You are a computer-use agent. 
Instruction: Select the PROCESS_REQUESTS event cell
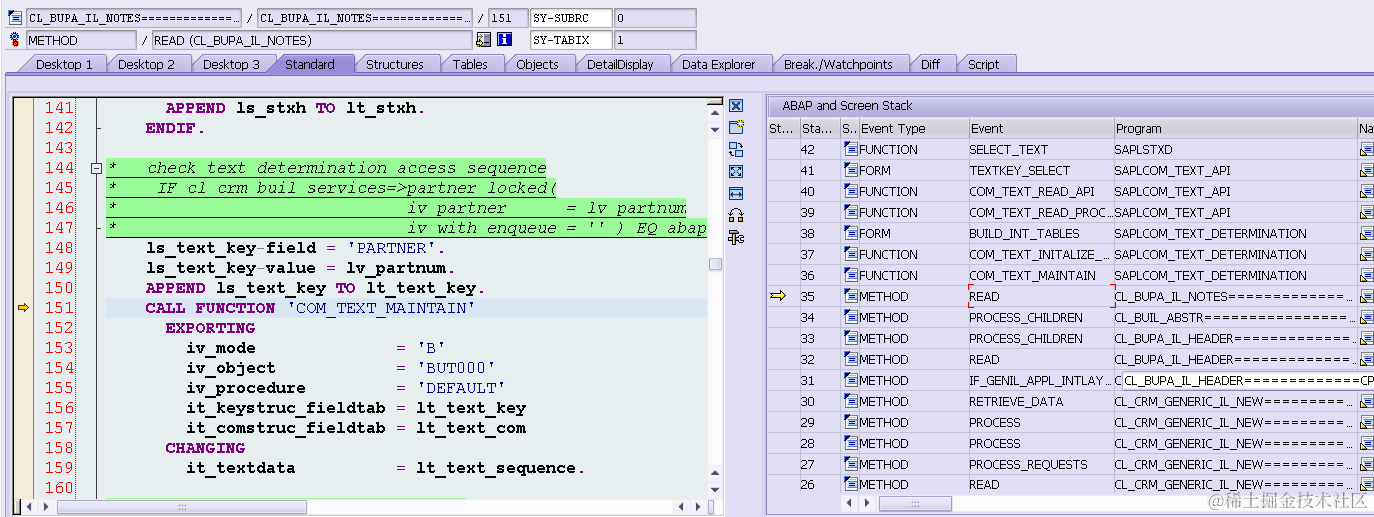pos(1041,465)
